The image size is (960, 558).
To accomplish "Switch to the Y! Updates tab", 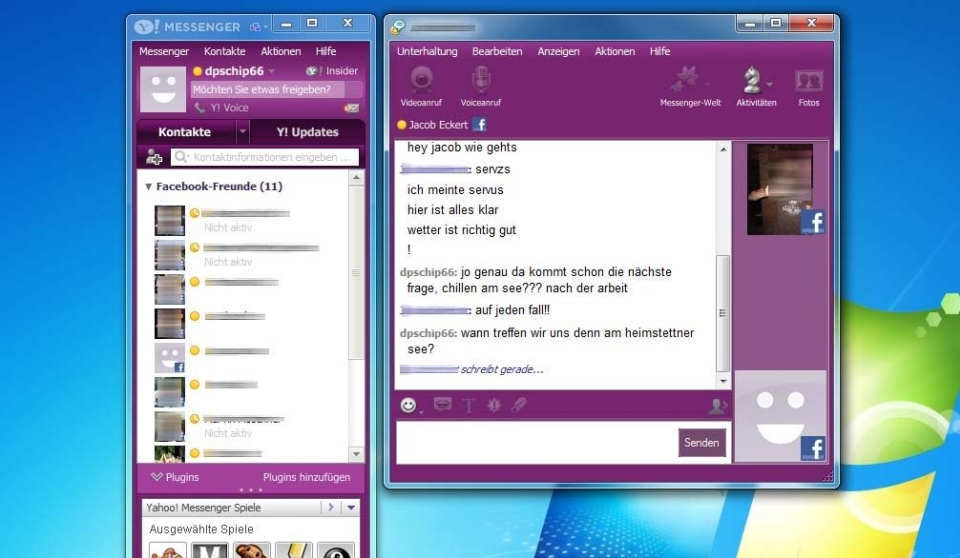I will pyautogui.click(x=307, y=132).
